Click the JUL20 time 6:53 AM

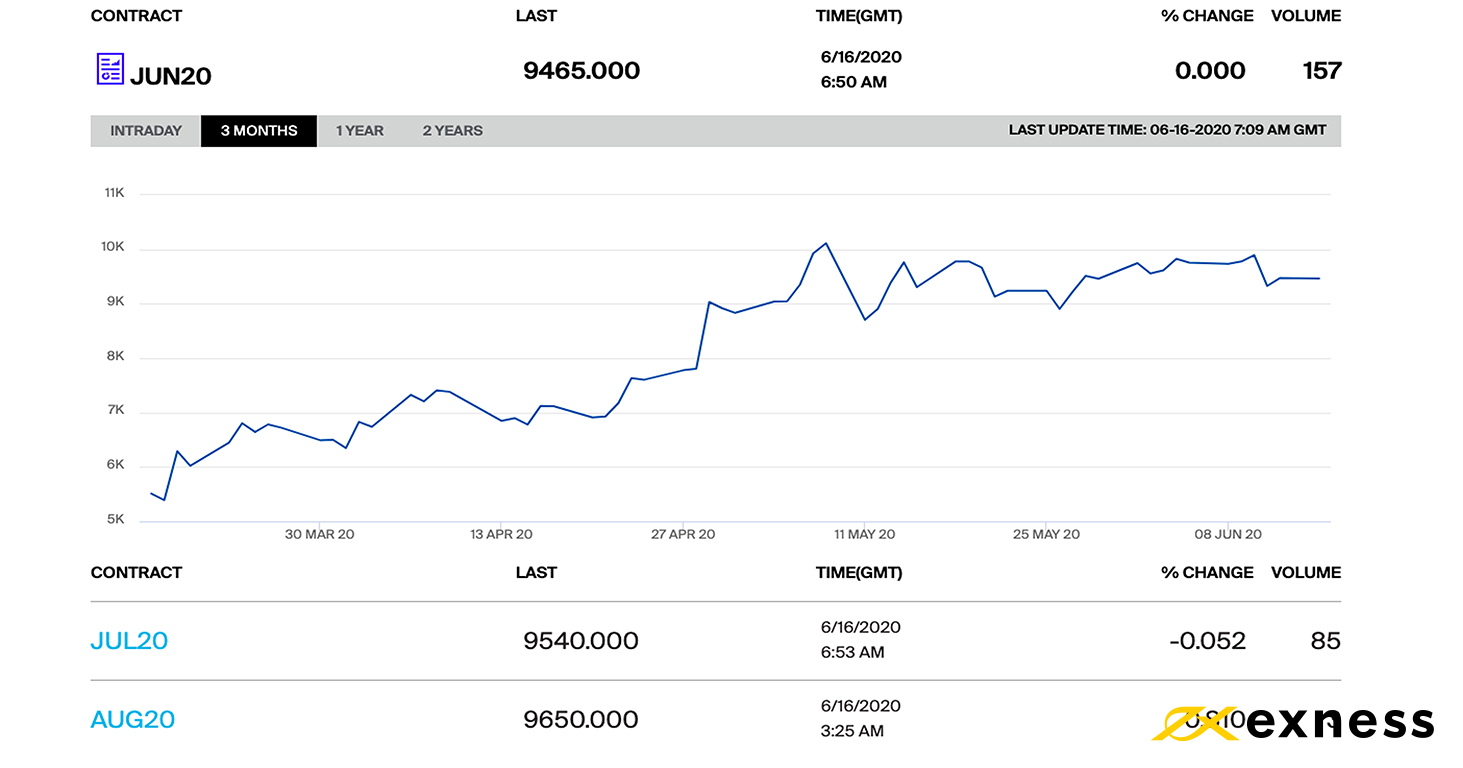853,652
